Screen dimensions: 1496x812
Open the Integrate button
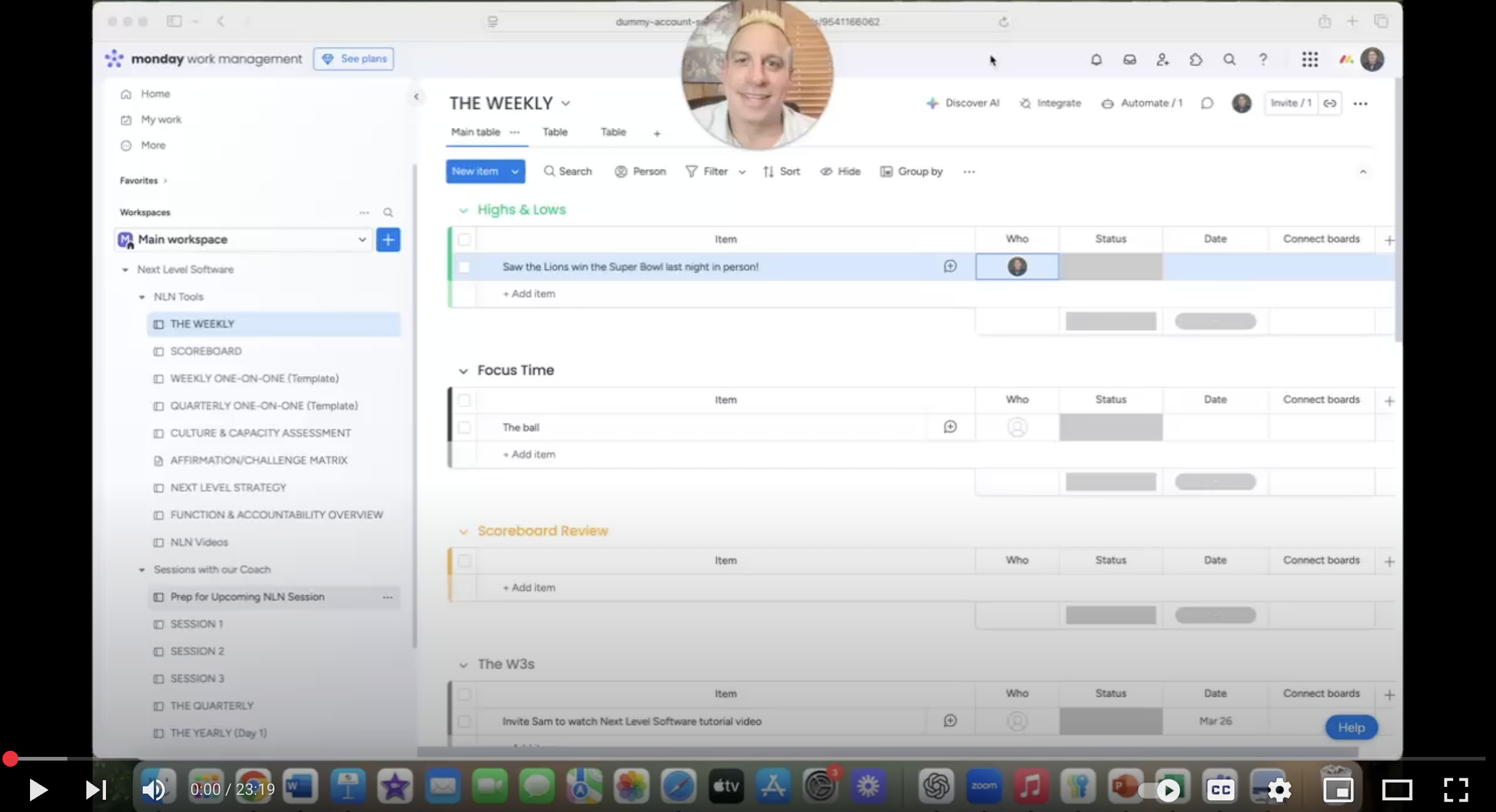coord(1050,103)
